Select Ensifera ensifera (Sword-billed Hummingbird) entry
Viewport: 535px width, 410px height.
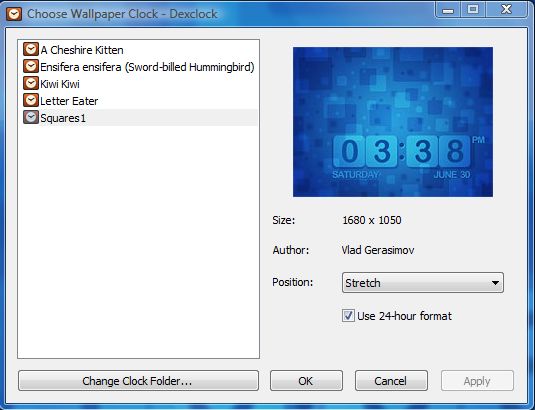pos(147,67)
